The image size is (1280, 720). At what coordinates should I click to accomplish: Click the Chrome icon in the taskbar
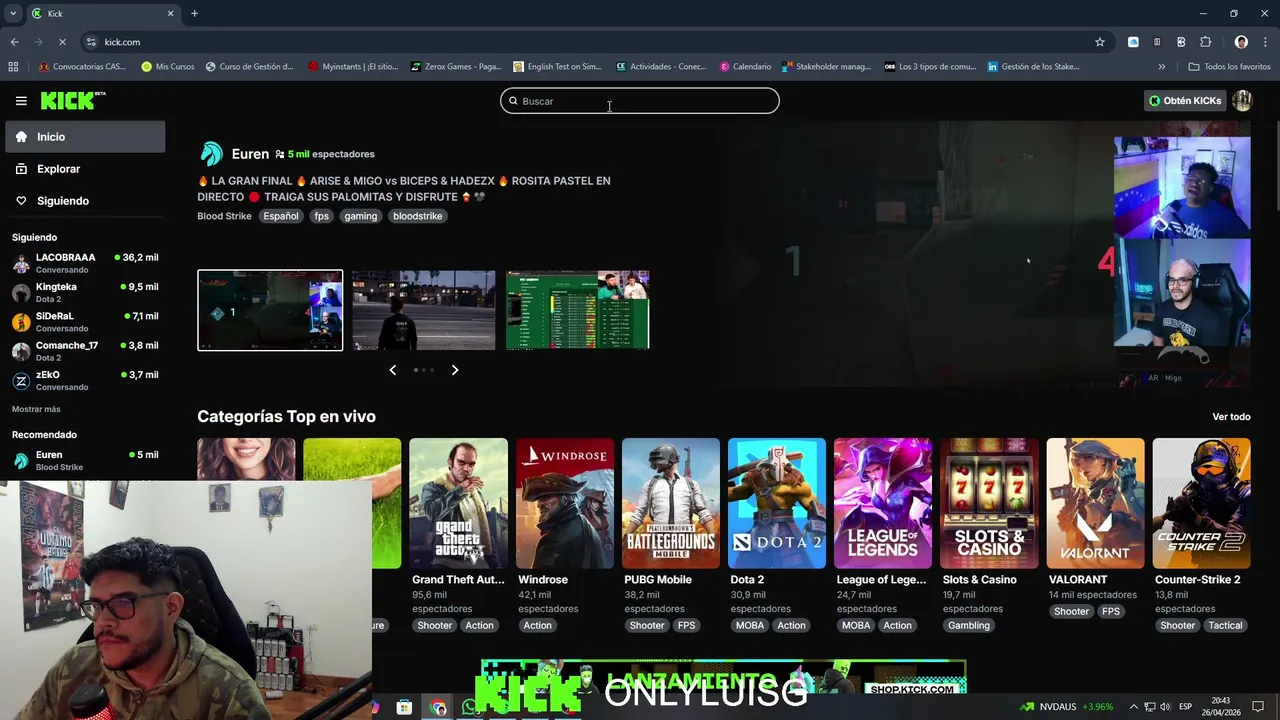(x=438, y=707)
